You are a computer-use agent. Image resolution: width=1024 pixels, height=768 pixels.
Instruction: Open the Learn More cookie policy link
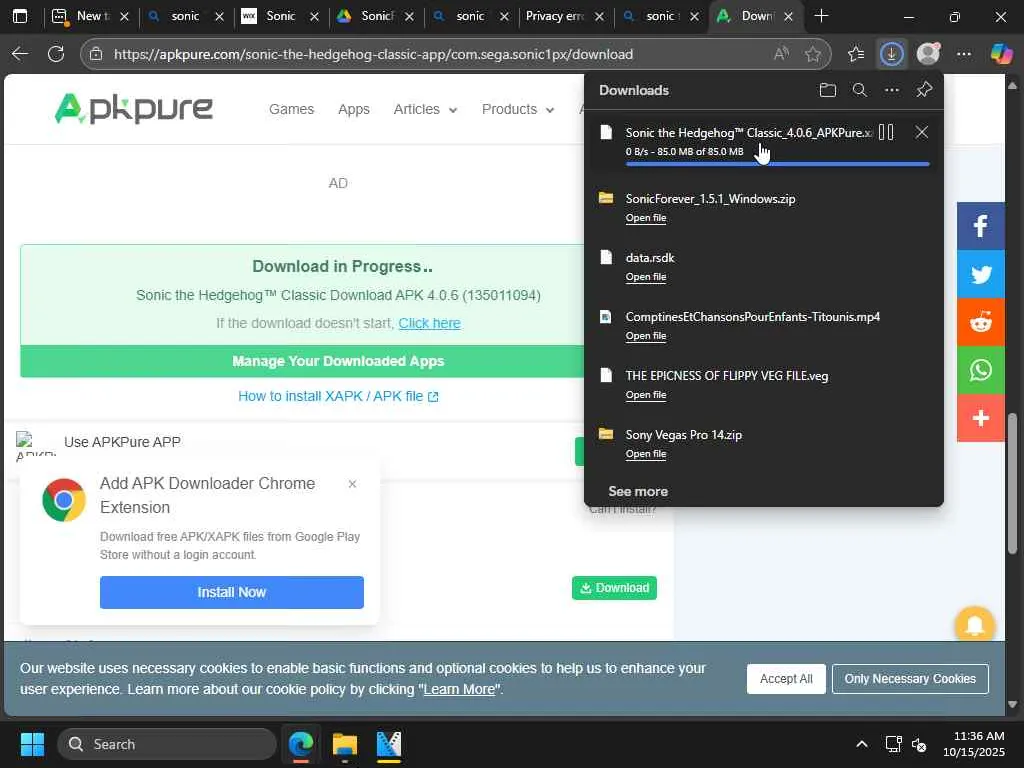(459, 690)
